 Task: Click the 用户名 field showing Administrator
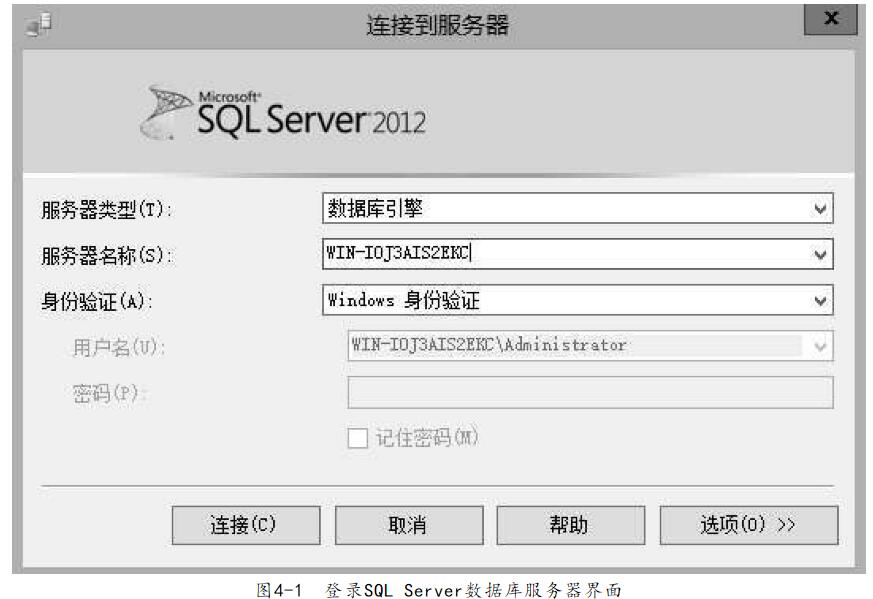click(575, 346)
